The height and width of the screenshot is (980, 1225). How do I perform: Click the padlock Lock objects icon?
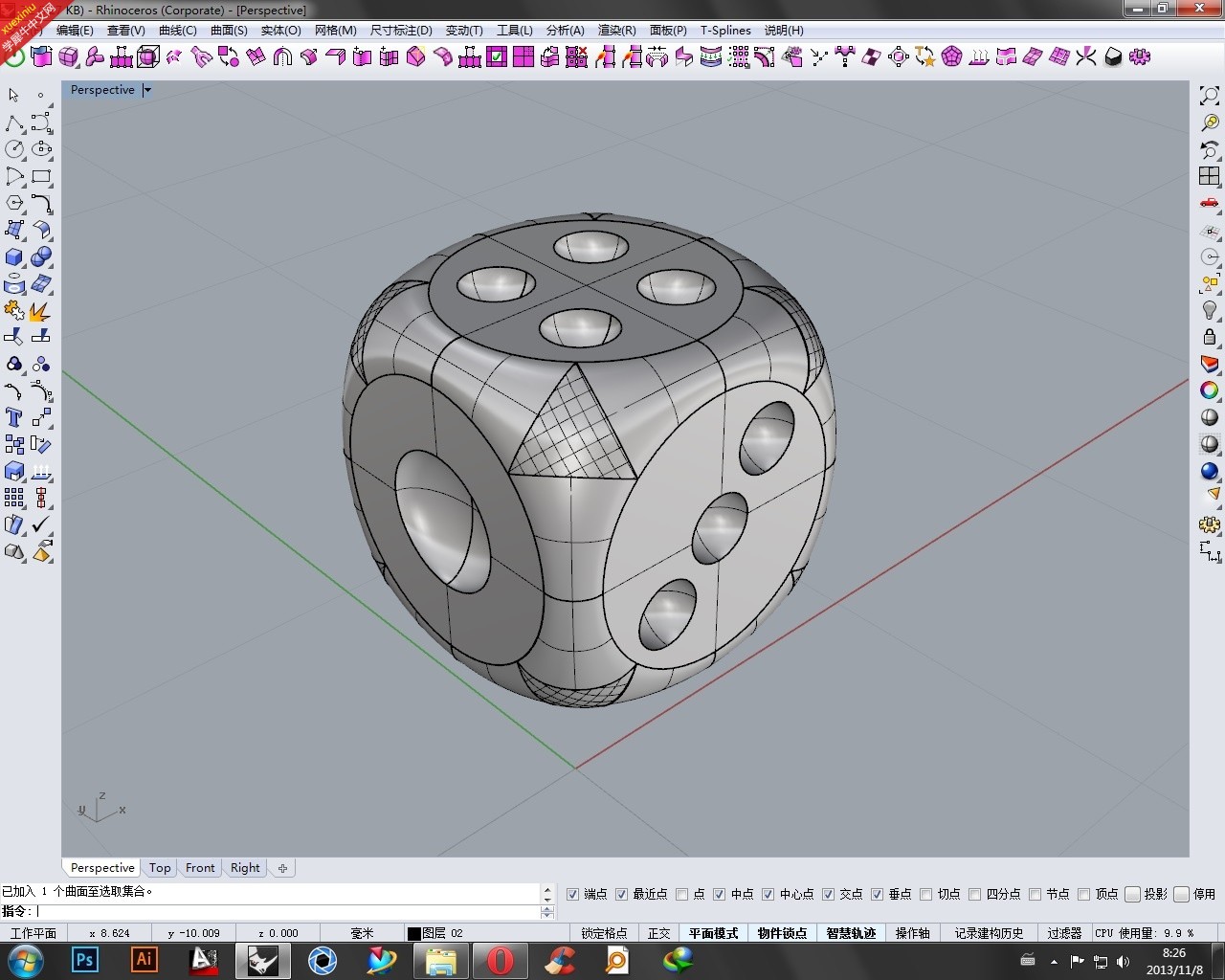1210,337
